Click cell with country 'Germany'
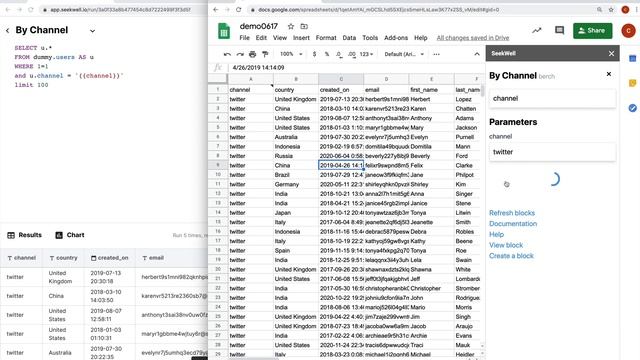This screenshot has width=640, height=360. 296,184
